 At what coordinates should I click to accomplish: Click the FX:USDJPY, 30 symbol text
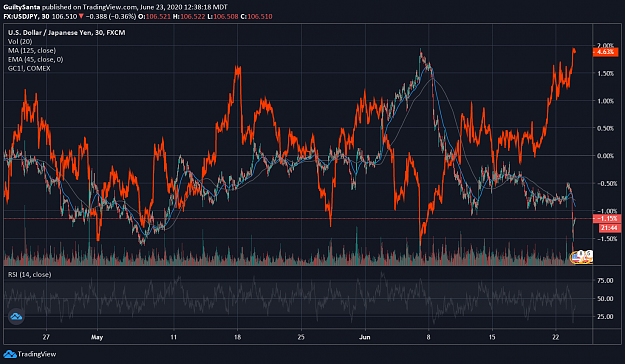26,16
